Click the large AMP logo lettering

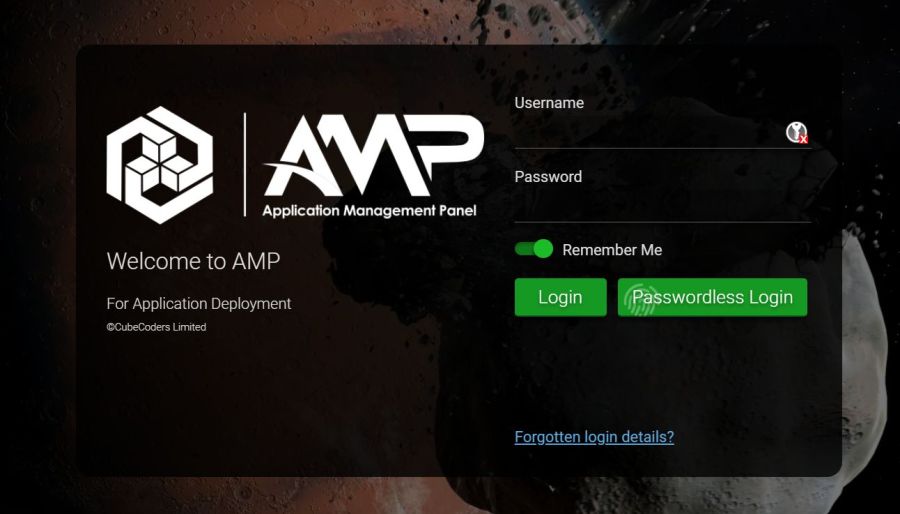374,155
